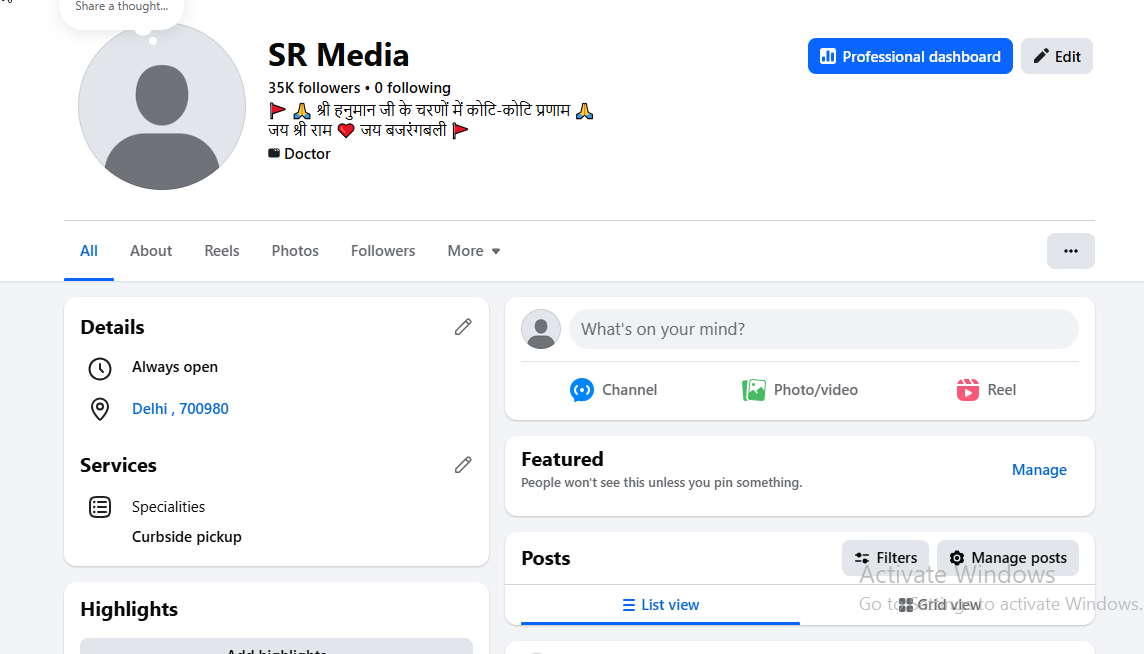
Task: Click the location pin icon
Action: [x=100, y=409]
